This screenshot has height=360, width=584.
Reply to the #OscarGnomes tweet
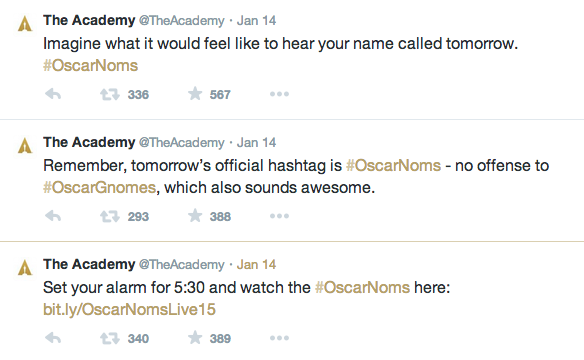53,216
